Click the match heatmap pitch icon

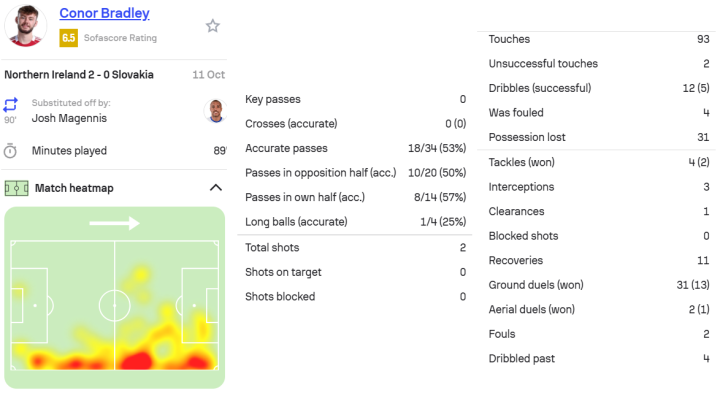coord(17,188)
